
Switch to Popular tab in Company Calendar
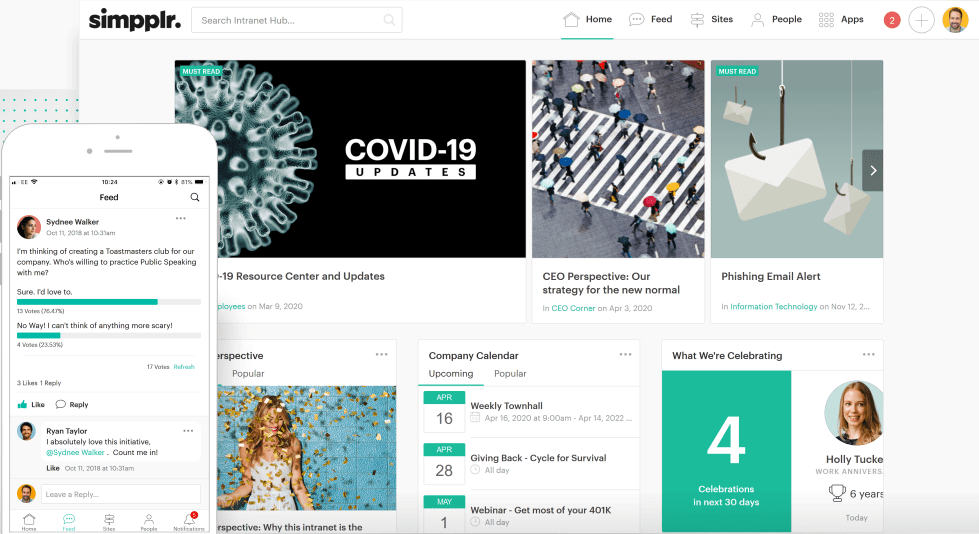510,374
